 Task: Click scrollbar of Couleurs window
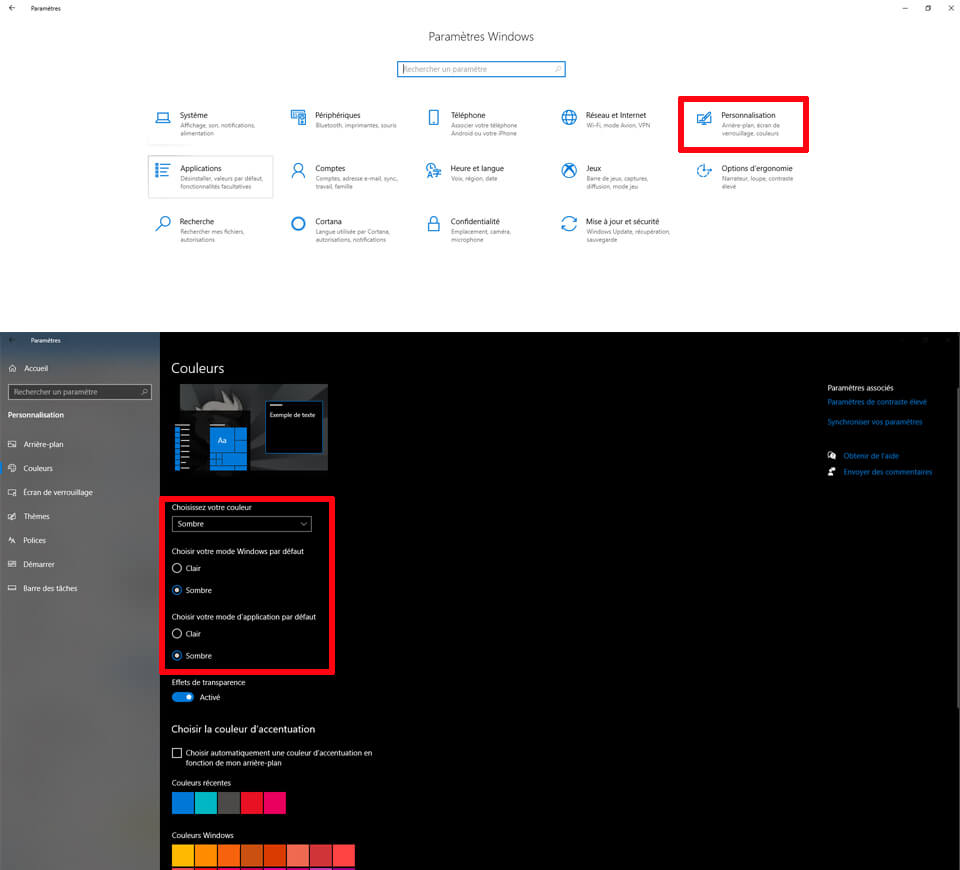pyautogui.click(x=958, y=547)
